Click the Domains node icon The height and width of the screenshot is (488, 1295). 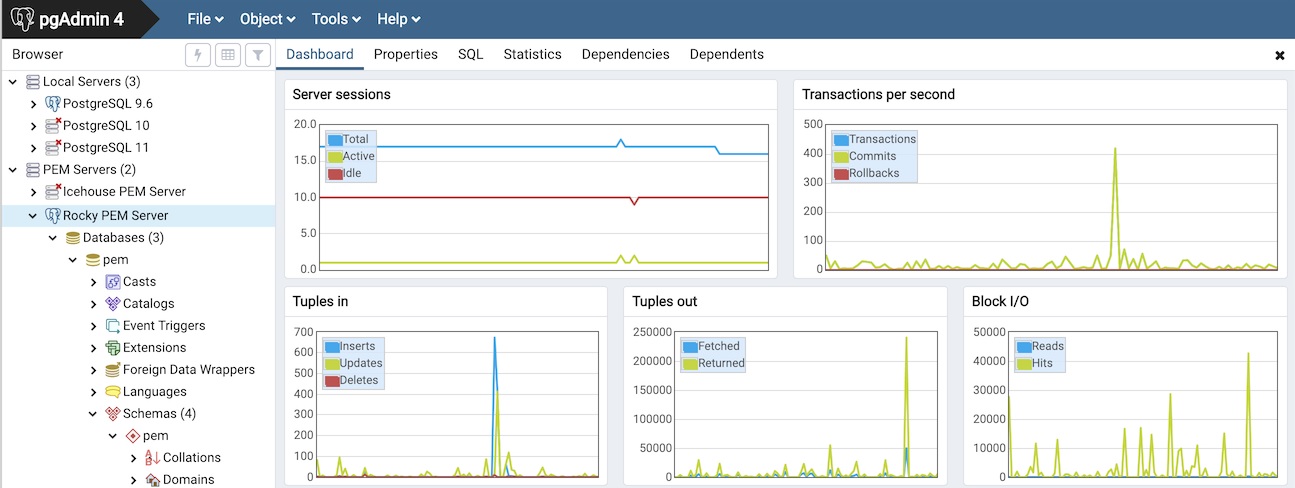(153, 480)
